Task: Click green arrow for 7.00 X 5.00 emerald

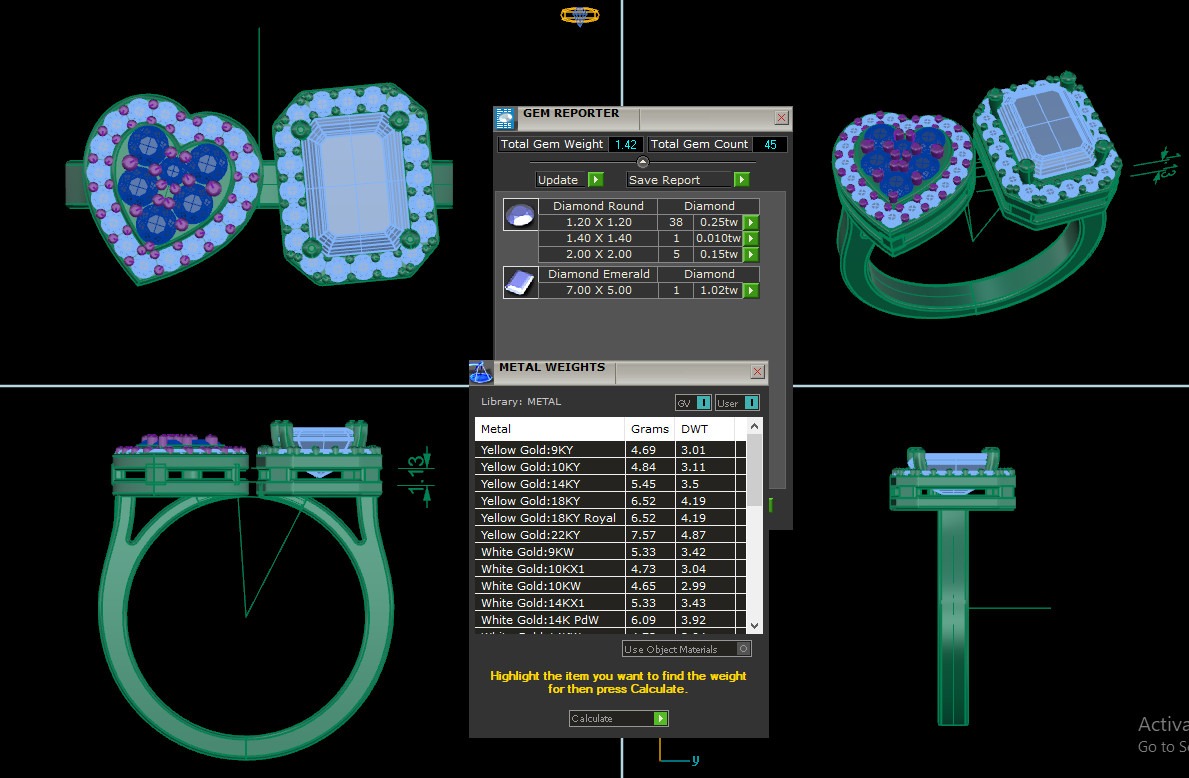Action: (x=751, y=291)
